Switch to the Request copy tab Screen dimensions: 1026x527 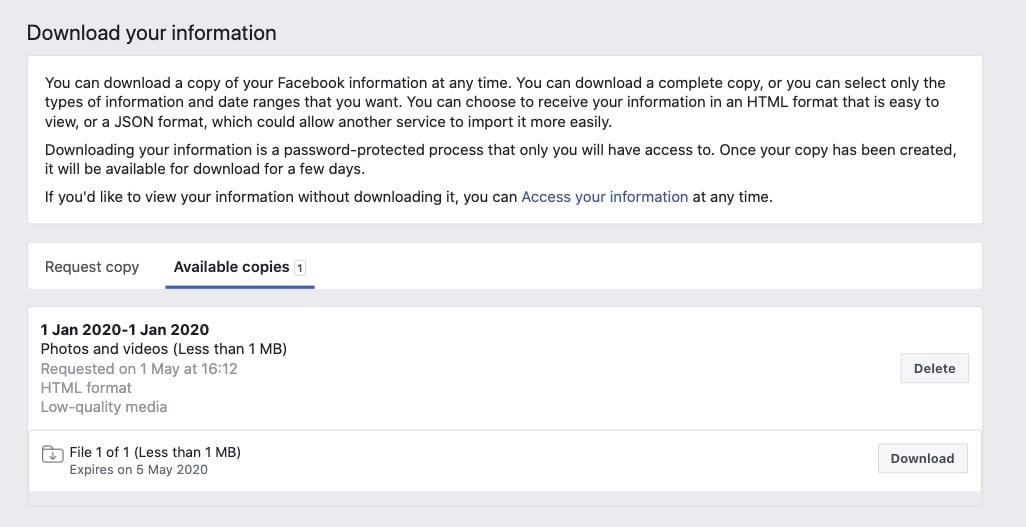[92, 267]
